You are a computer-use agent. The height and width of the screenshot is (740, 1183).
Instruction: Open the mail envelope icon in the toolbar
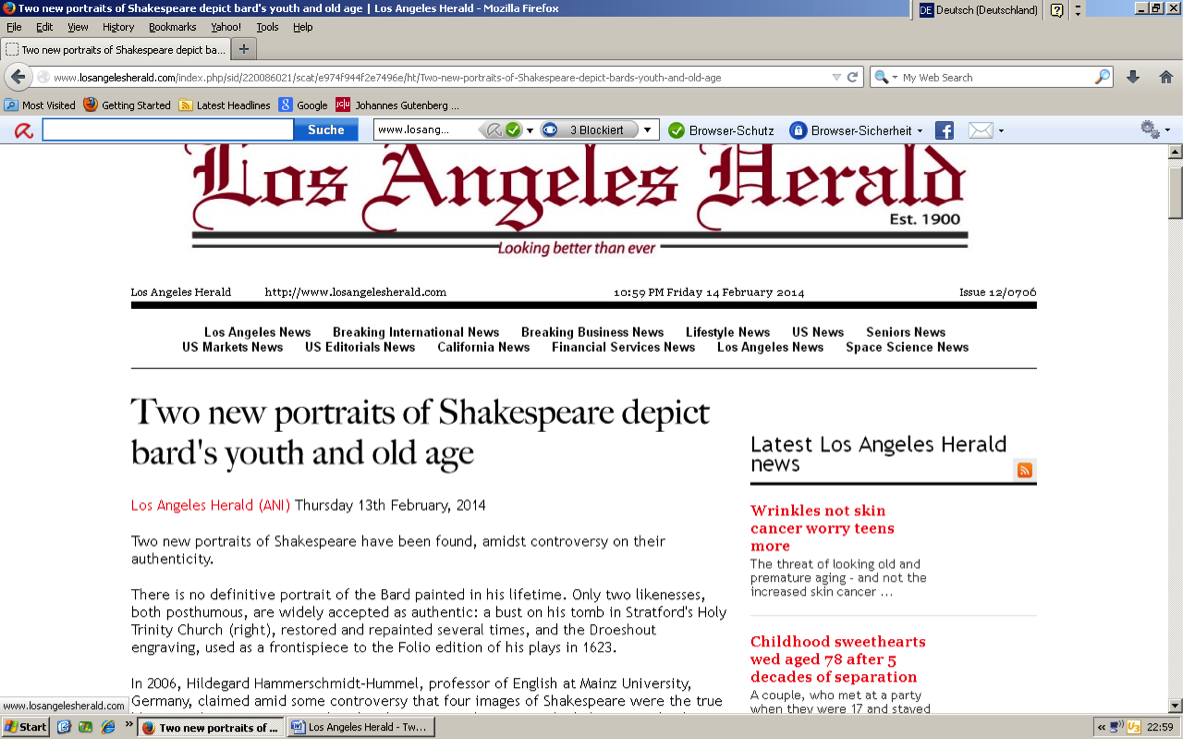pos(980,130)
